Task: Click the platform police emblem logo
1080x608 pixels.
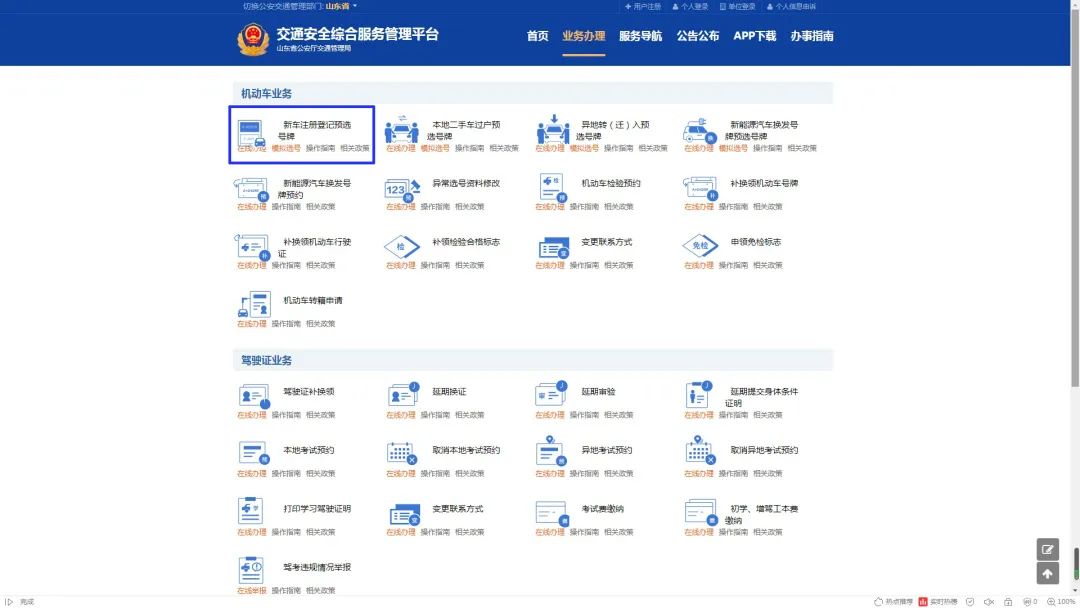Action: click(253, 39)
